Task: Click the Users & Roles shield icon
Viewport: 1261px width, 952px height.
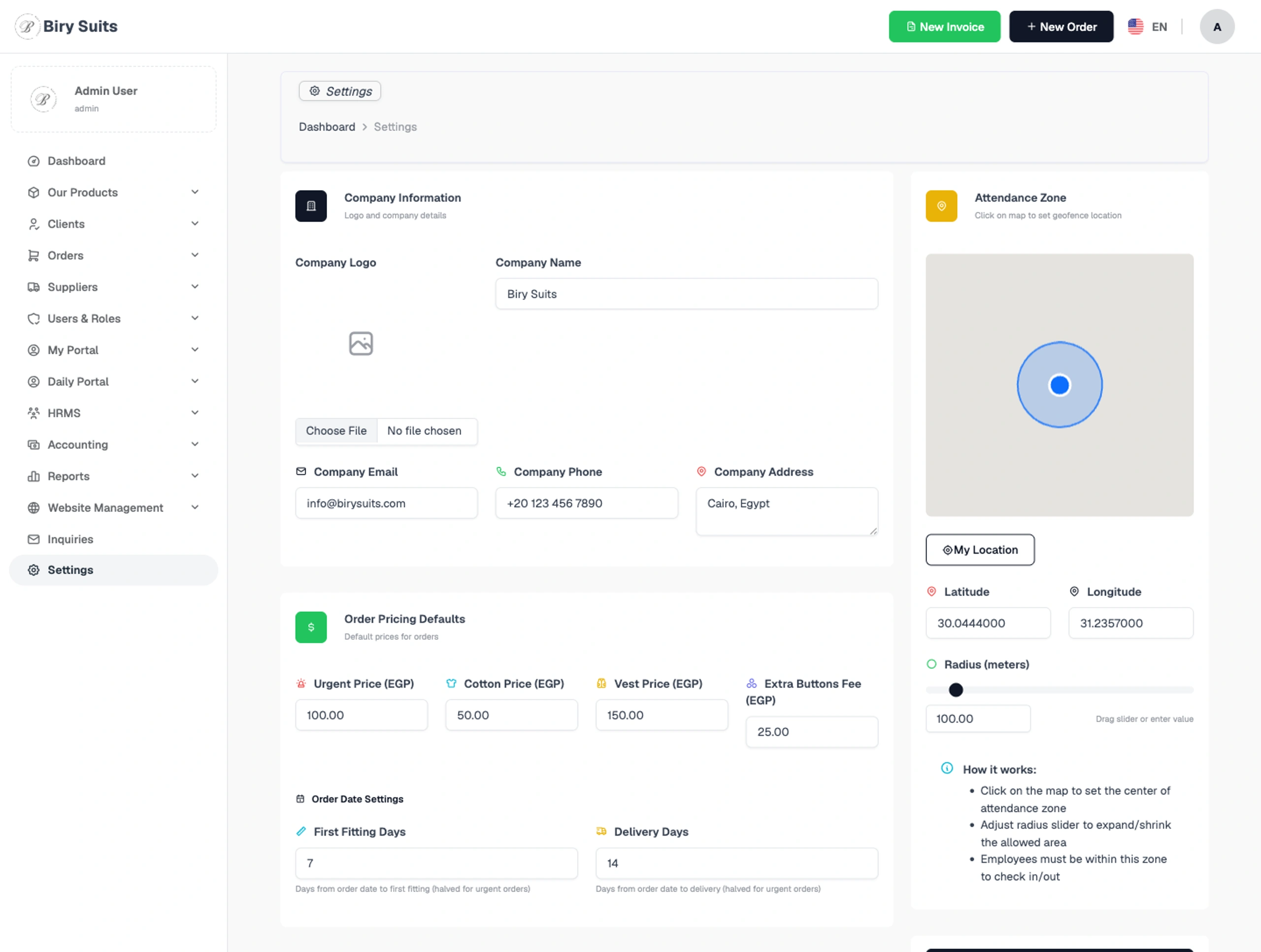Action: (x=33, y=319)
